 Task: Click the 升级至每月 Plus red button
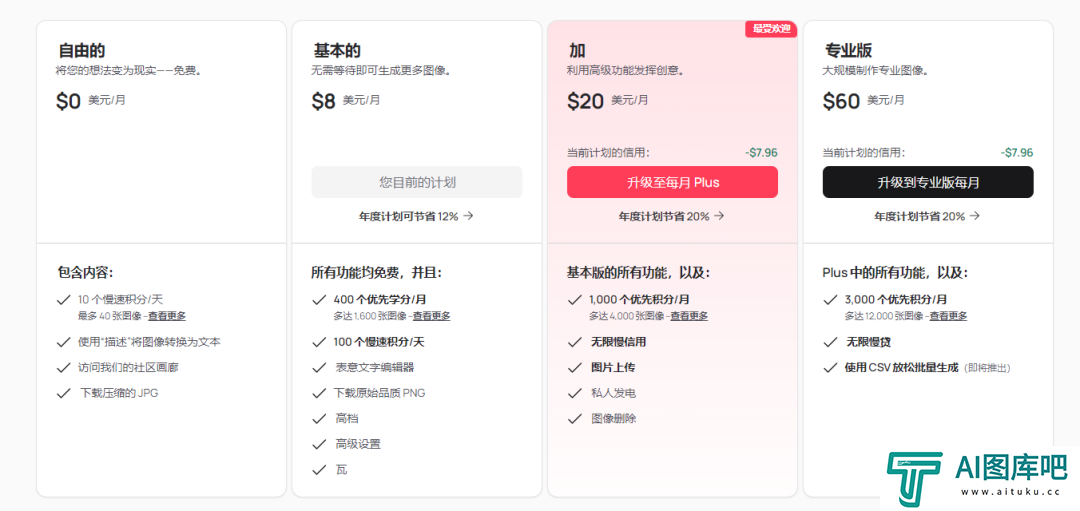[x=672, y=182]
